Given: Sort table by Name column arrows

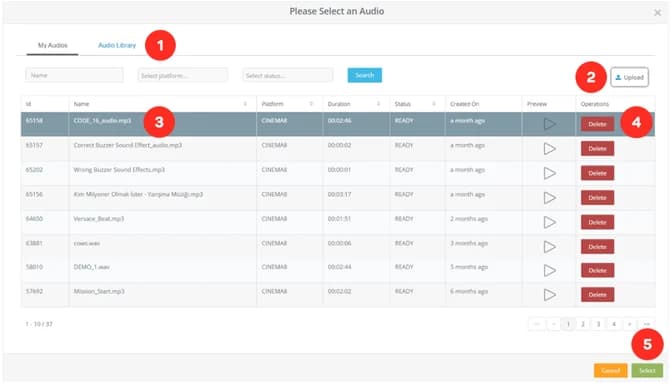Looking at the screenshot, I should [x=245, y=104].
